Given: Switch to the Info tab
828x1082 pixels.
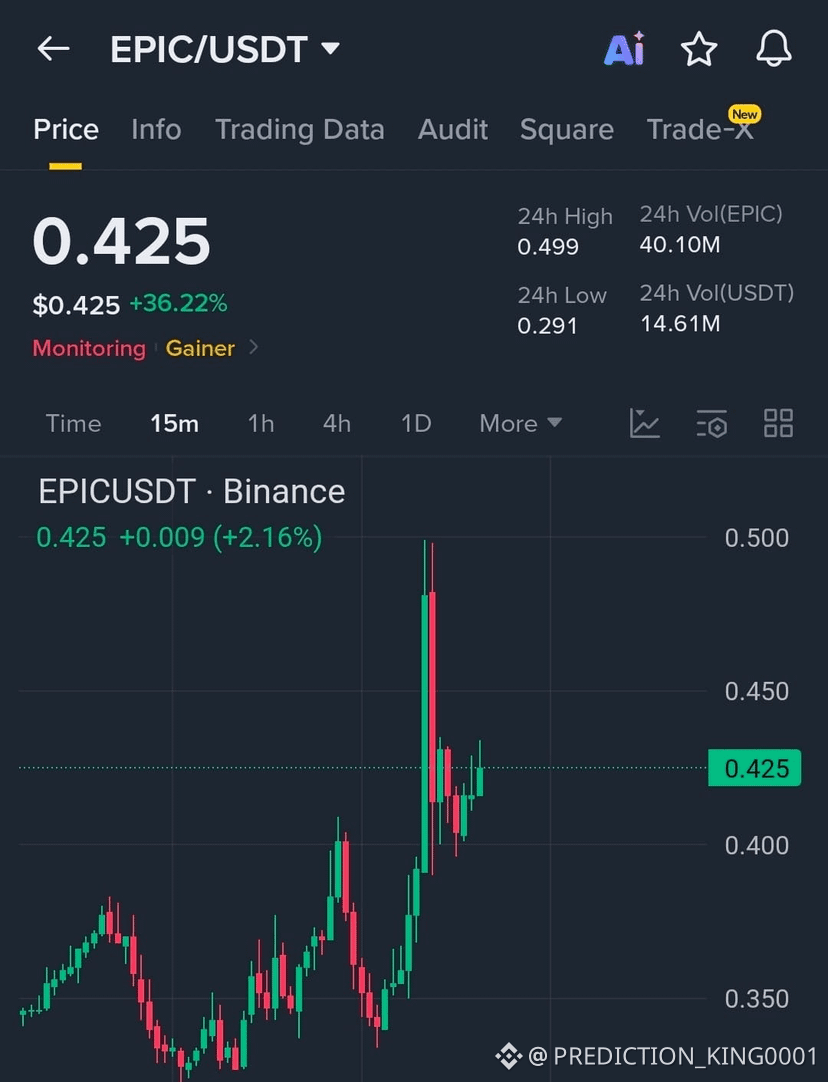Looking at the screenshot, I should click(x=156, y=130).
